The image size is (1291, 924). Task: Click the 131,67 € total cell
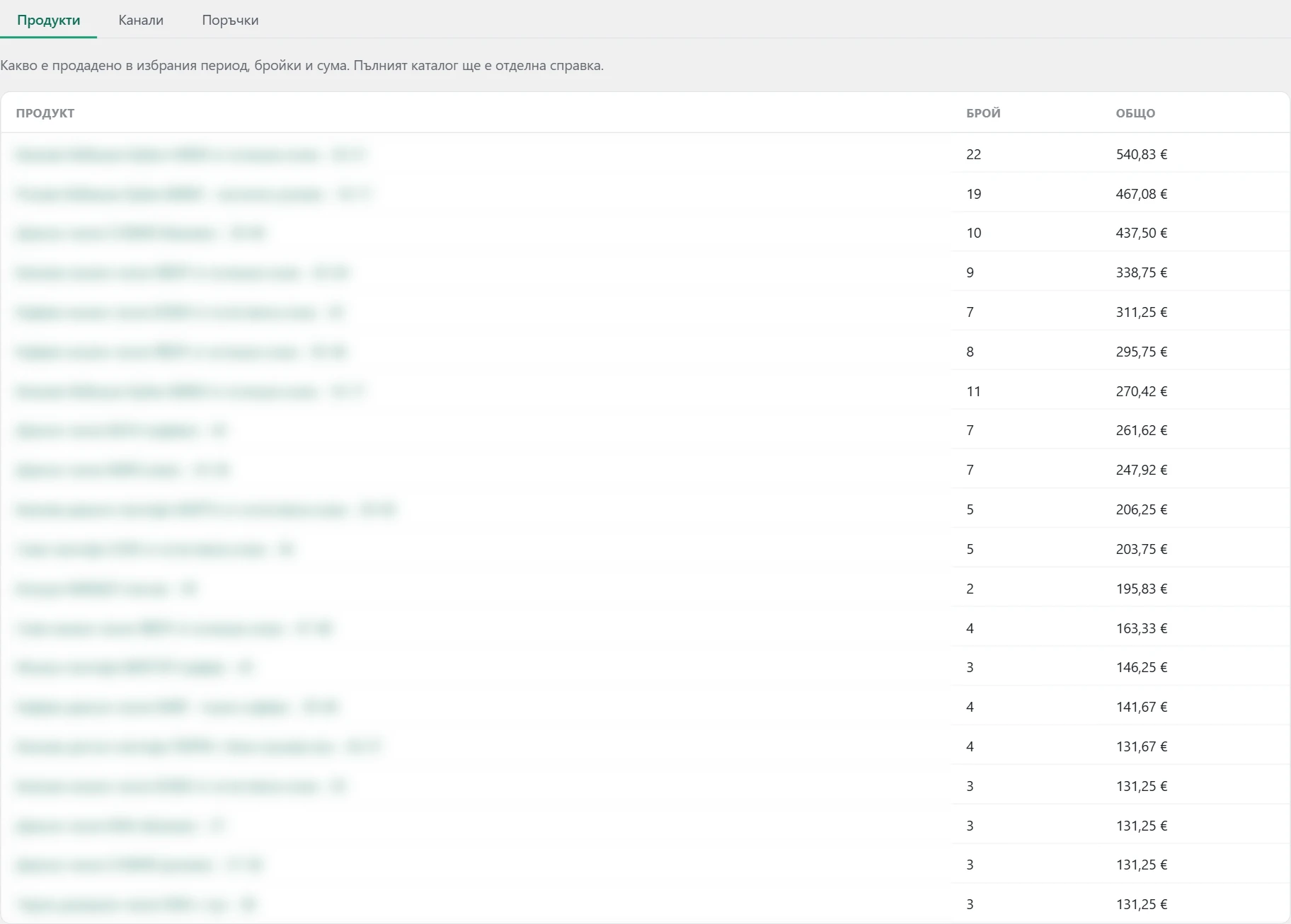click(x=1142, y=746)
